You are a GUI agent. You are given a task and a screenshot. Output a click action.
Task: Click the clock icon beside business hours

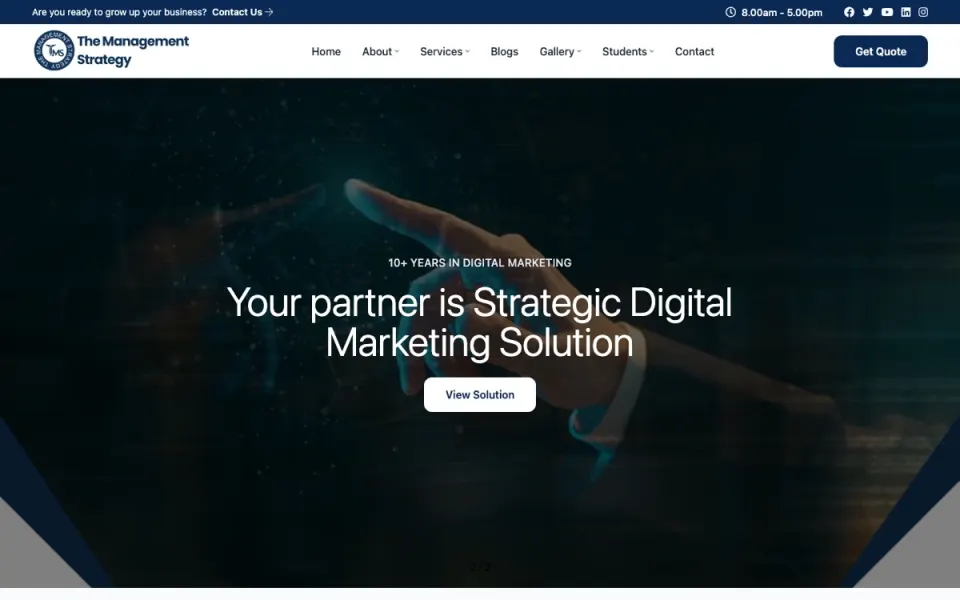point(730,12)
